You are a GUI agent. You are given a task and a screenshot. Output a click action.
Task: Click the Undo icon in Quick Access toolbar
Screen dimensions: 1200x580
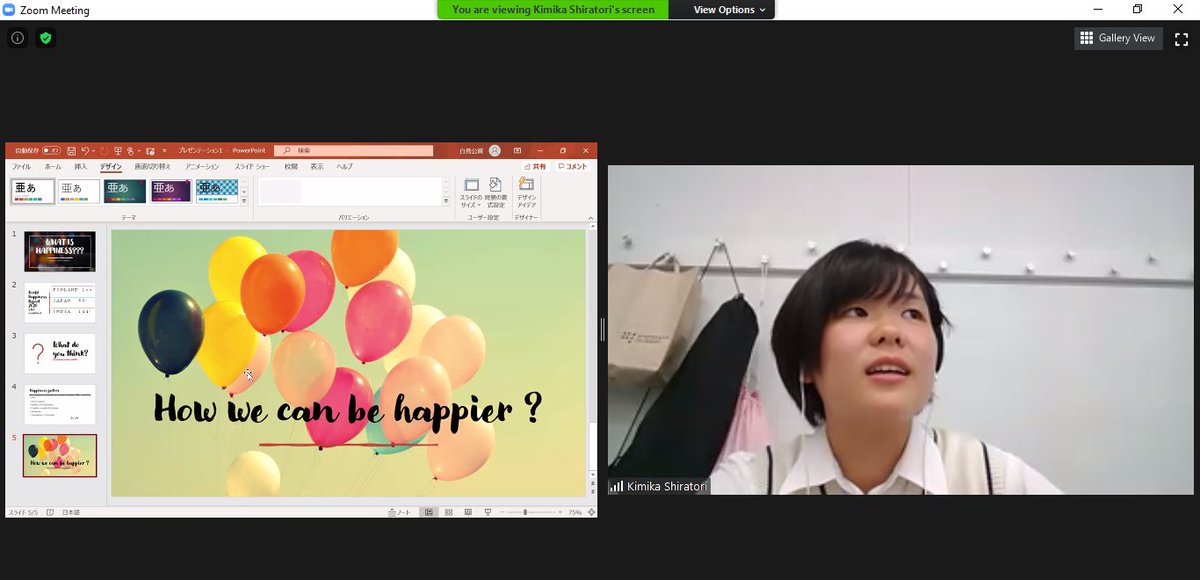click(84, 150)
